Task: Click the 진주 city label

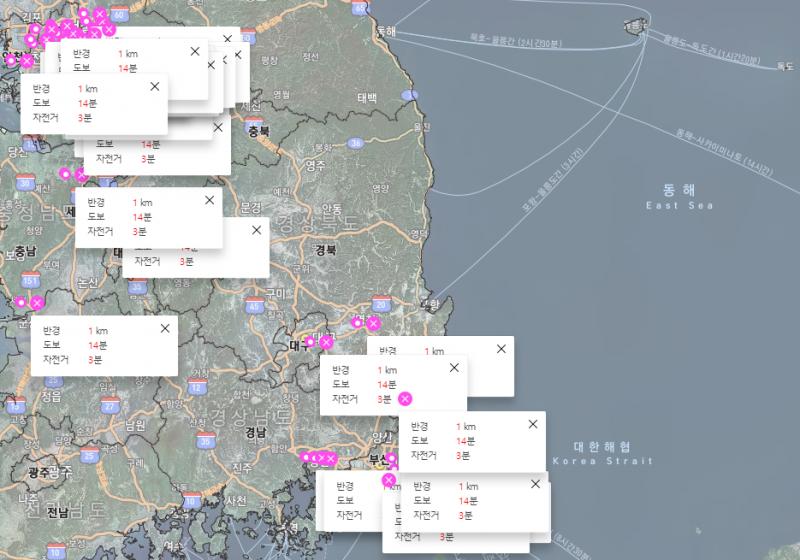Action: coord(242,467)
